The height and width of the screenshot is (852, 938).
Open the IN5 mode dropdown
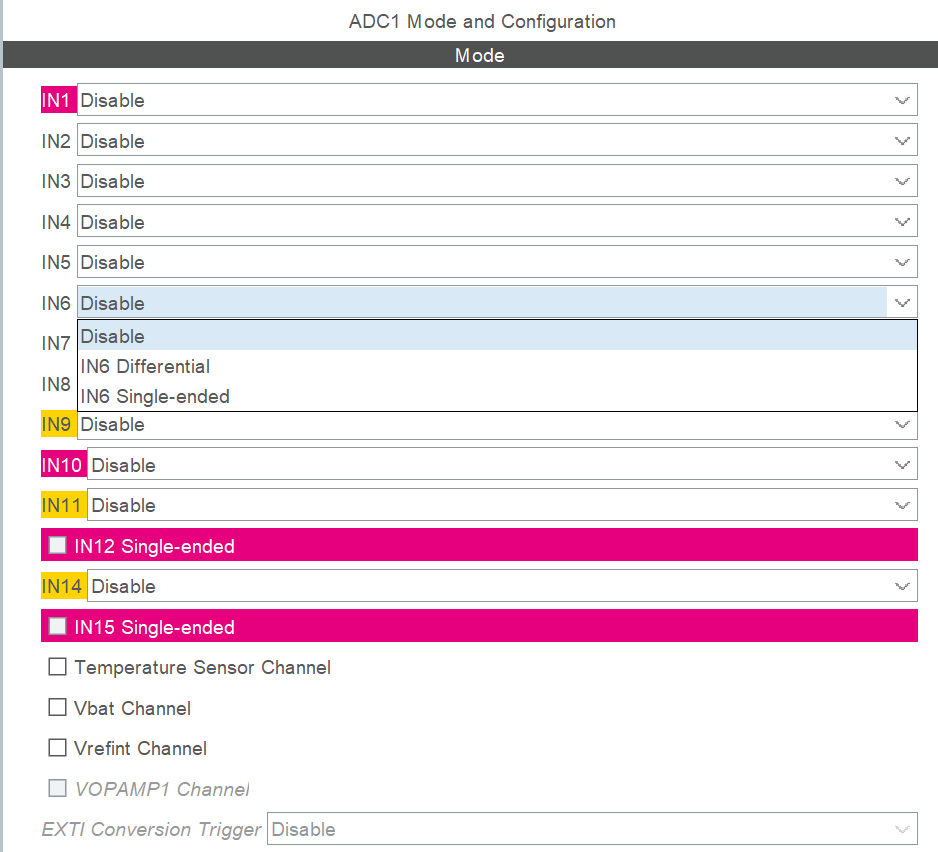click(497, 262)
